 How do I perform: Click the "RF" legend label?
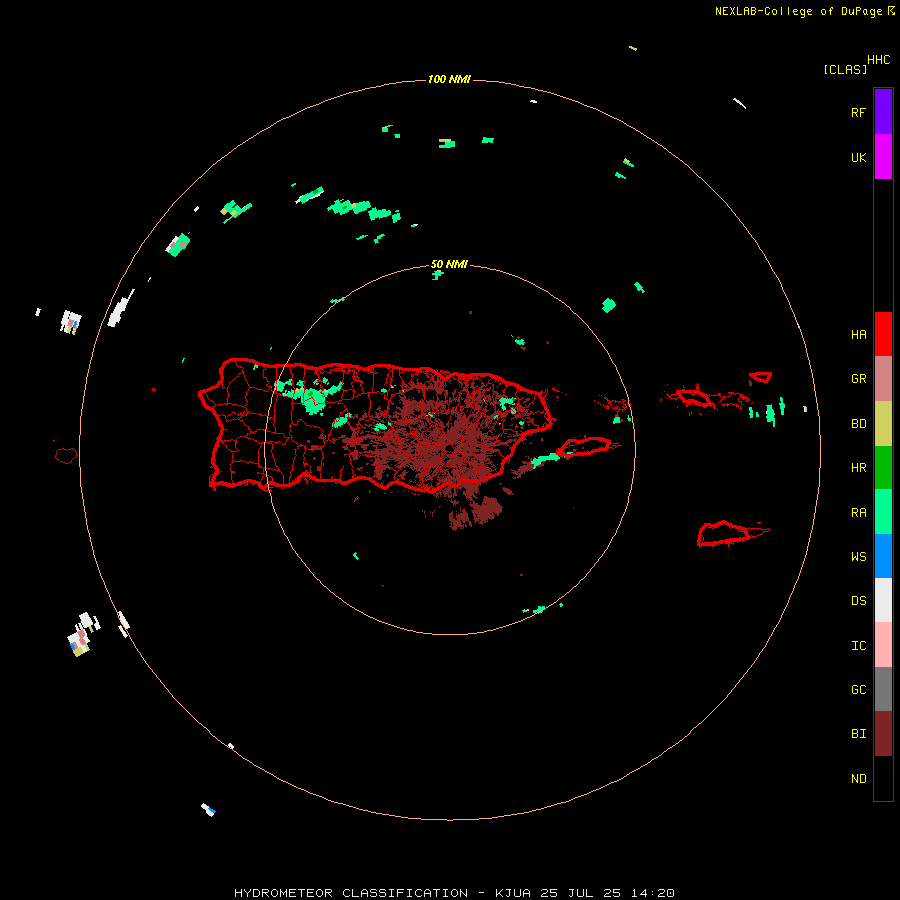[859, 113]
